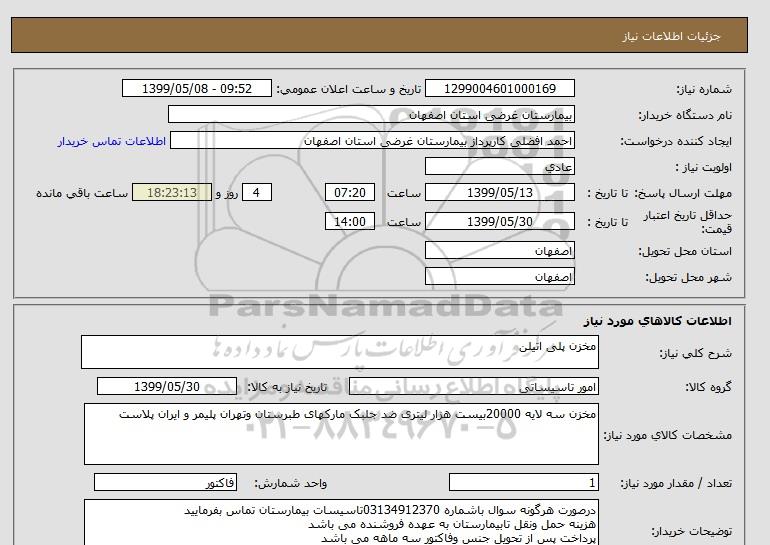Image resolution: width=770 pixels, height=545 pixels.
Task: Click the header title جزئیات اطلاعات نیاز
Action: (x=671, y=36)
